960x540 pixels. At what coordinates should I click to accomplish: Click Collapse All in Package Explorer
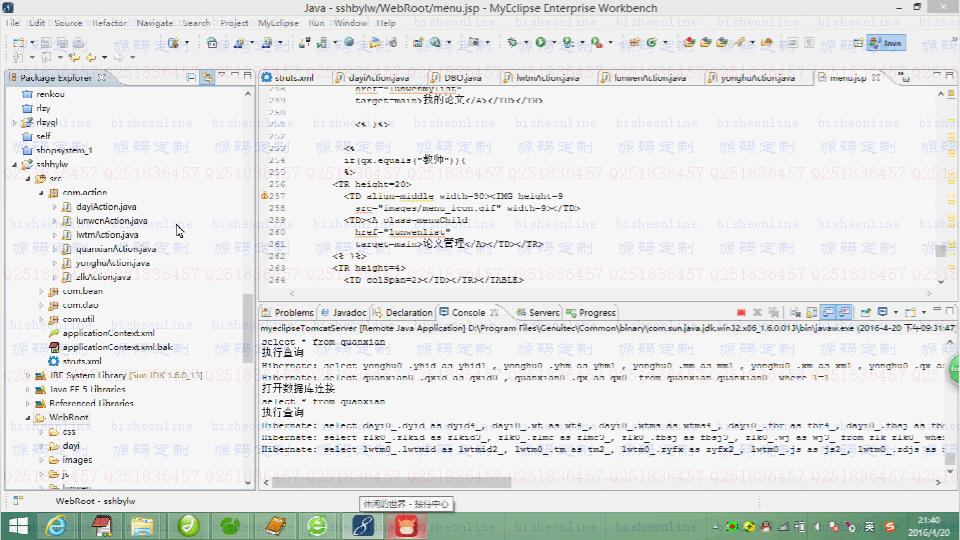pos(191,77)
